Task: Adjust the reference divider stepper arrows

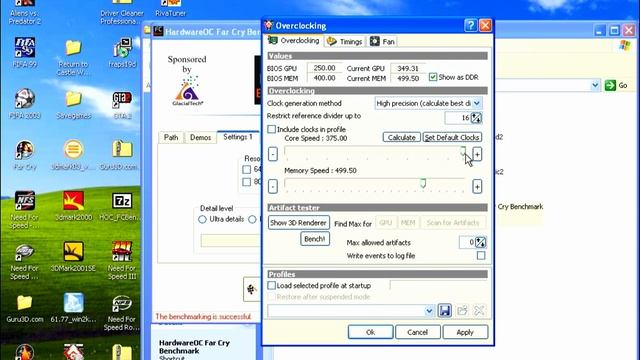Action: coord(476,118)
